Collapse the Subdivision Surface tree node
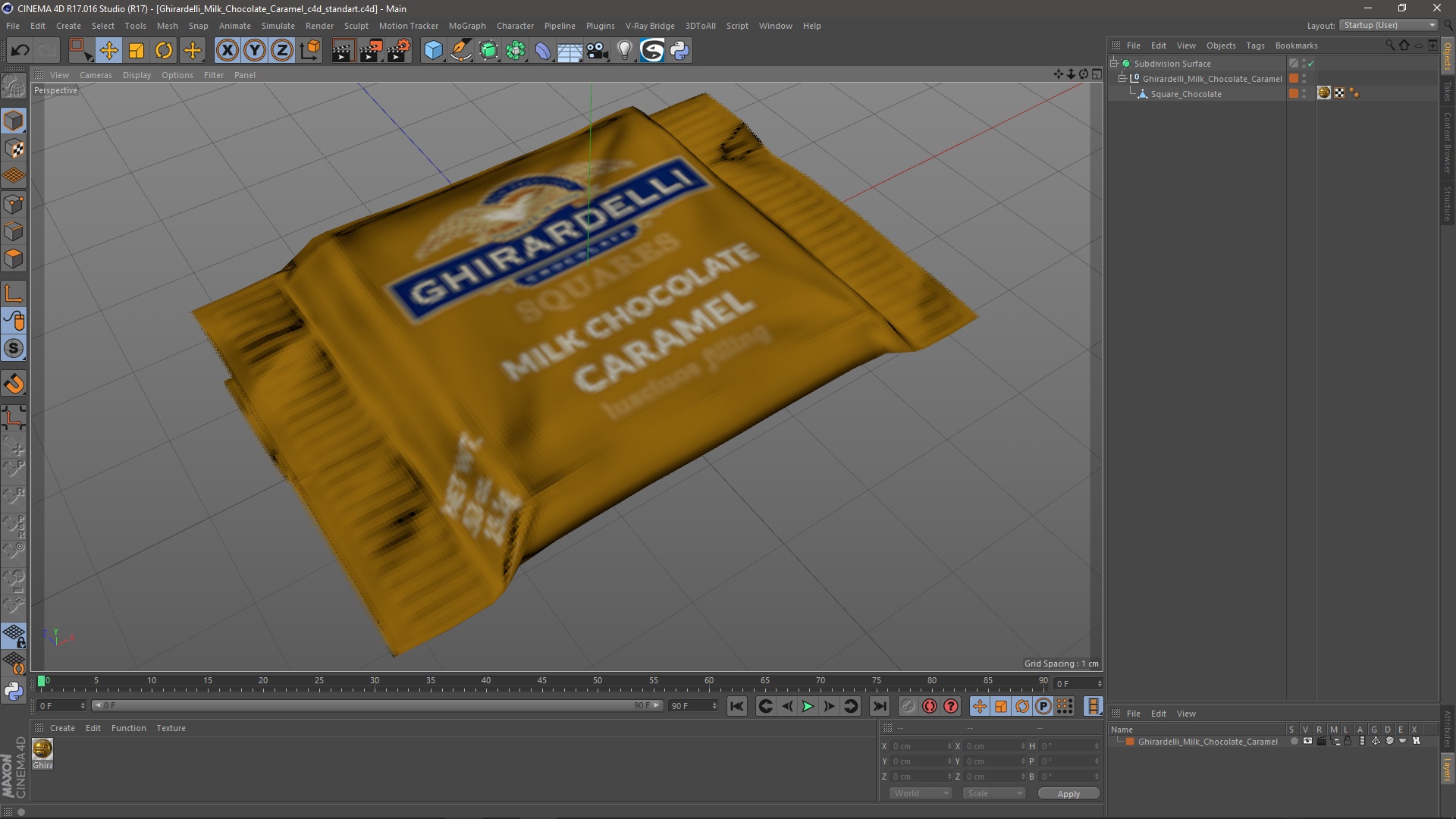 point(1114,63)
